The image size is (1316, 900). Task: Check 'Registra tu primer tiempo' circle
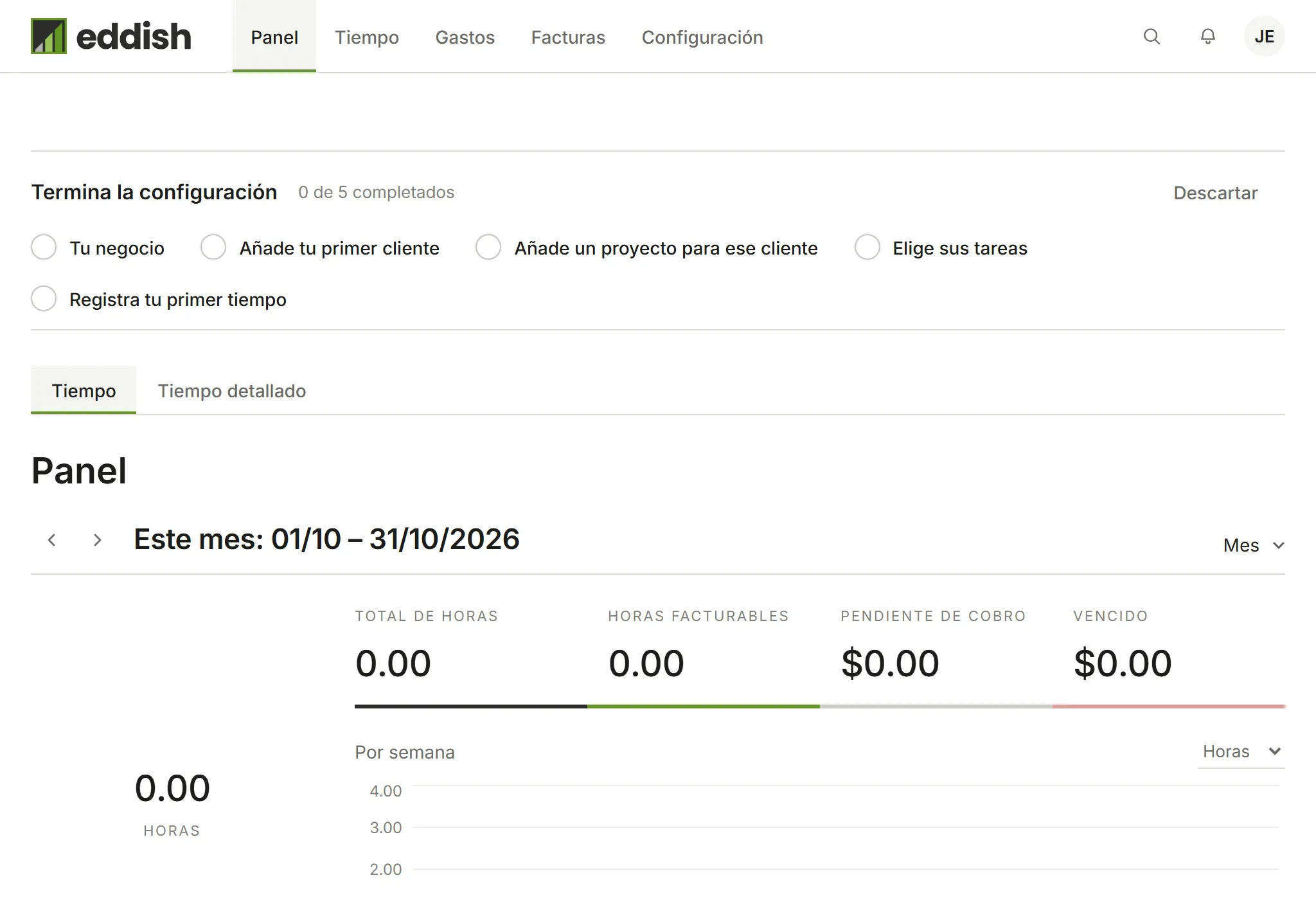[44, 299]
